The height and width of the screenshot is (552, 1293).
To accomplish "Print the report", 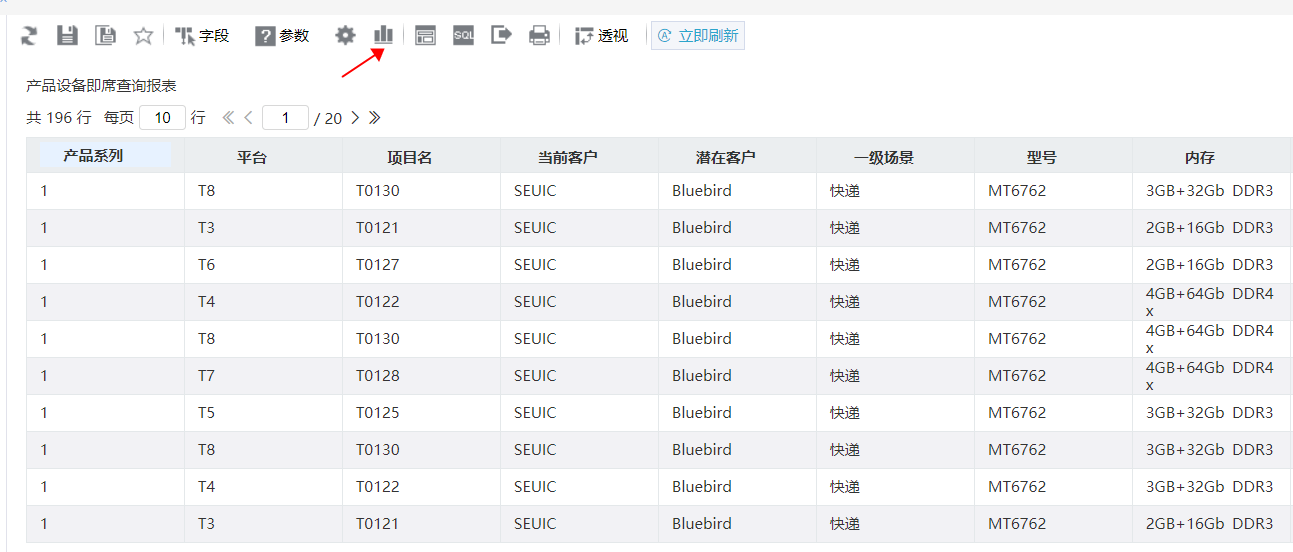I will [x=539, y=36].
